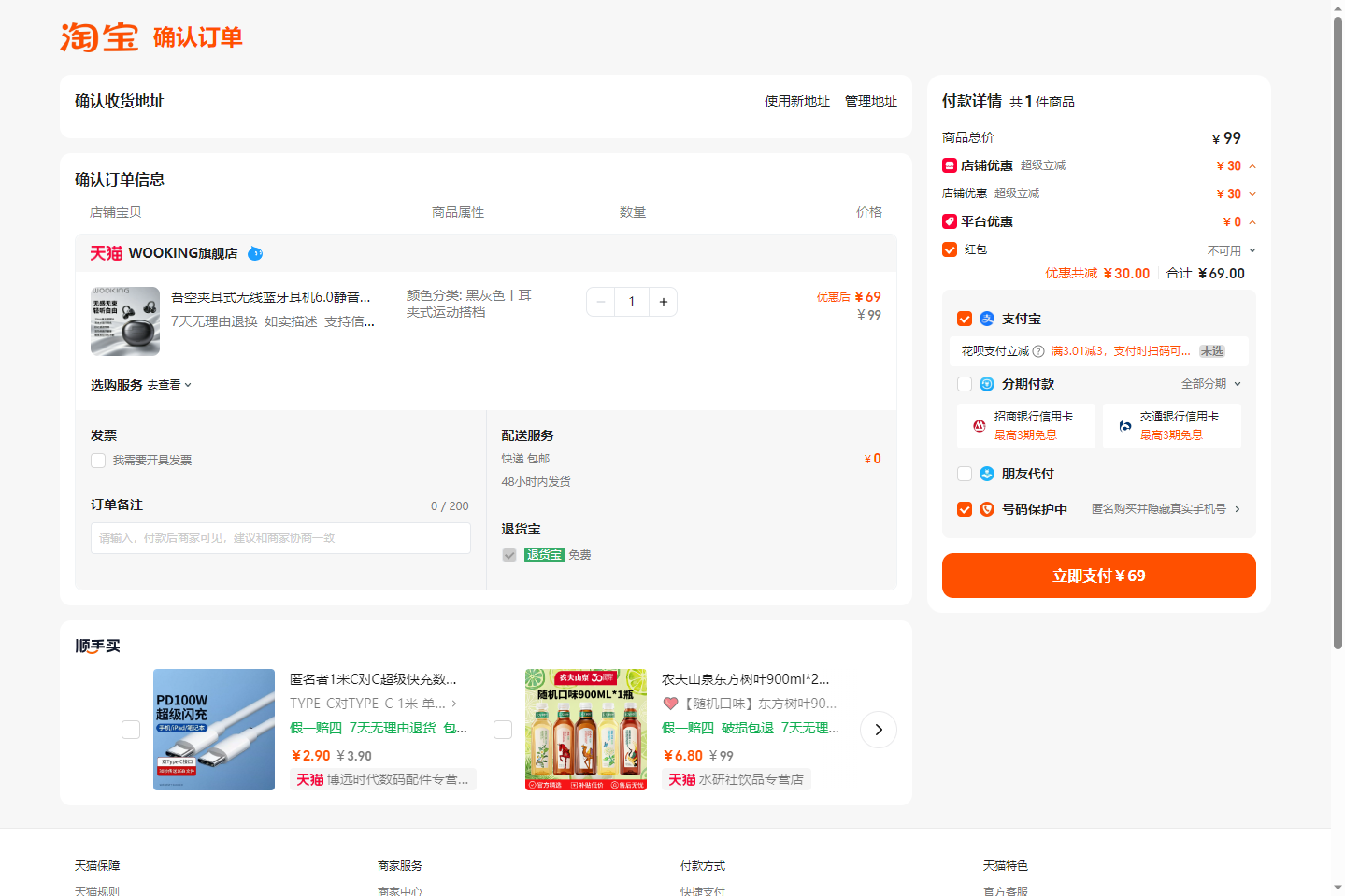Open the WOOKING旗舰店 store link

[183, 253]
